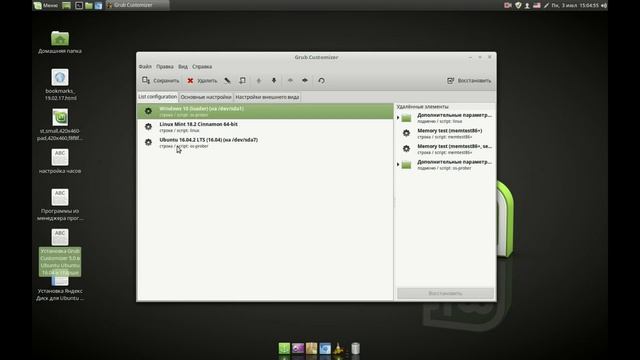Click gear icon beside Linux Mint entry
The height and width of the screenshot is (360, 640).
(x=148, y=127)
